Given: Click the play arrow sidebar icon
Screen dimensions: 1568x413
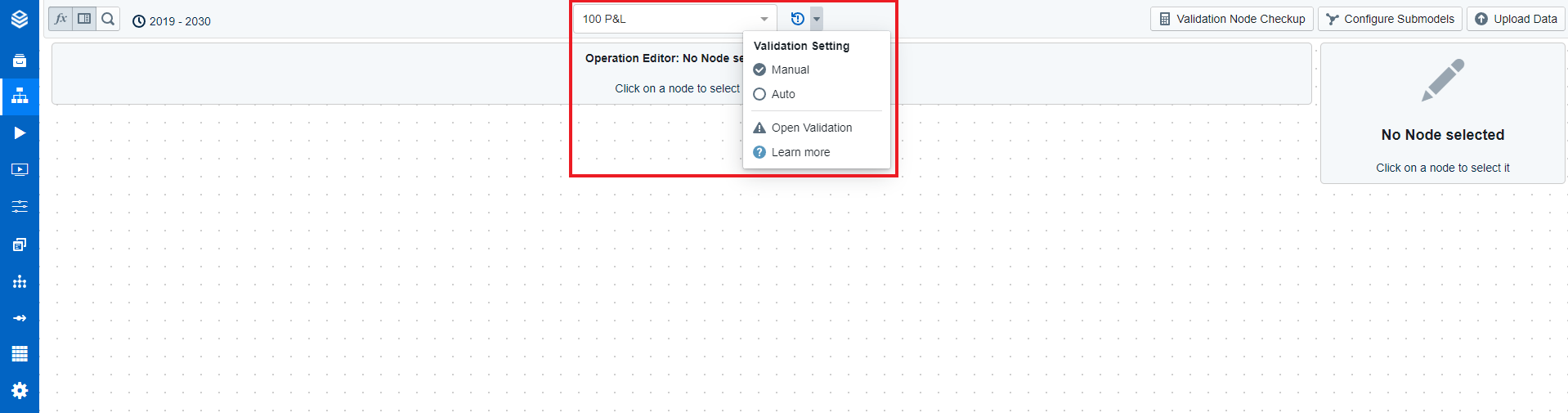Looking at the screenshot, I should pos(20,132).
